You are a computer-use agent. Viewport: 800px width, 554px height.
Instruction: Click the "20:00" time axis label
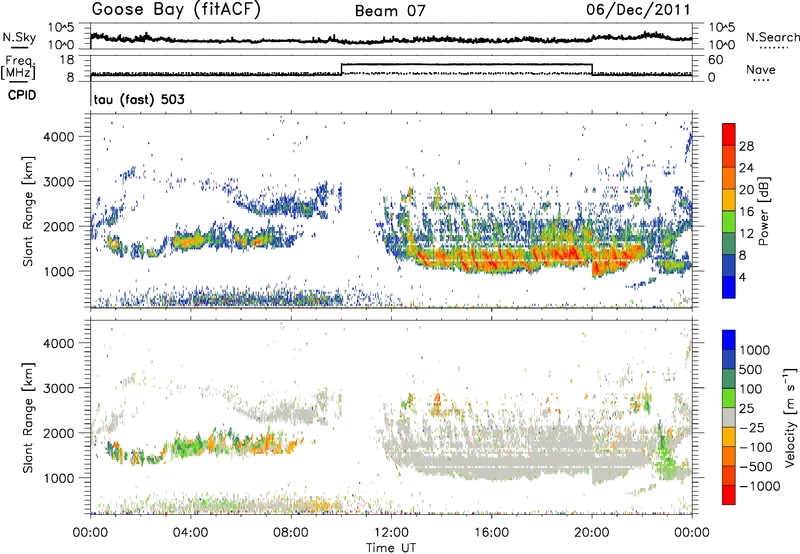[x=592, y=533]
